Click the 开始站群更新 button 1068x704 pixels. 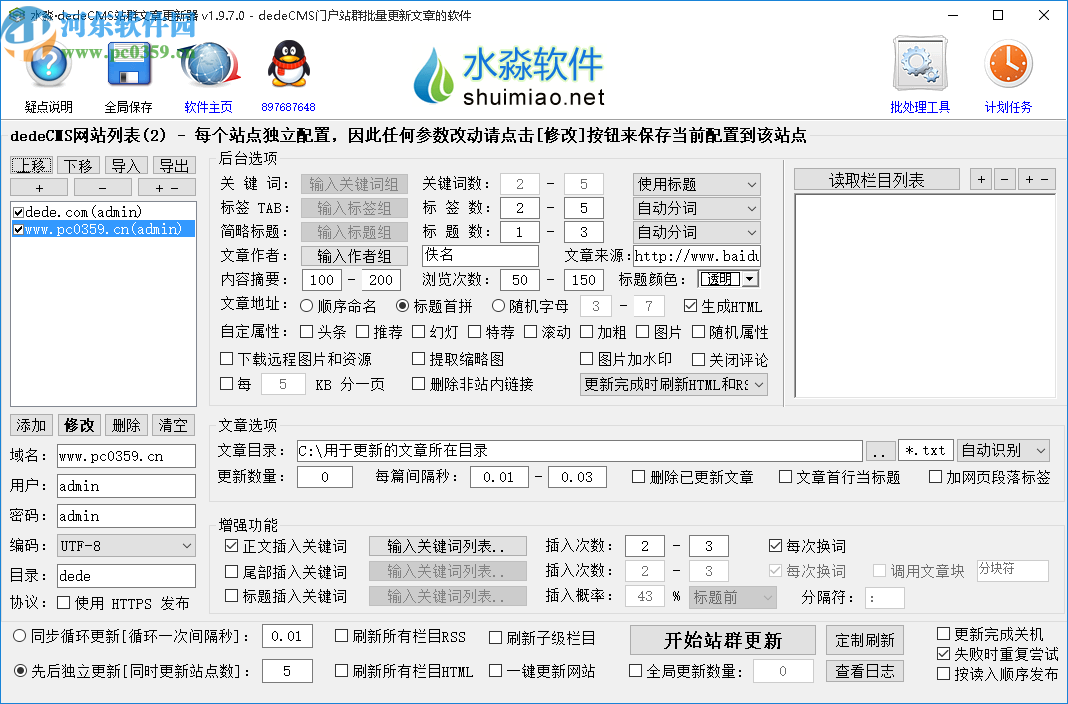[723, 640]
